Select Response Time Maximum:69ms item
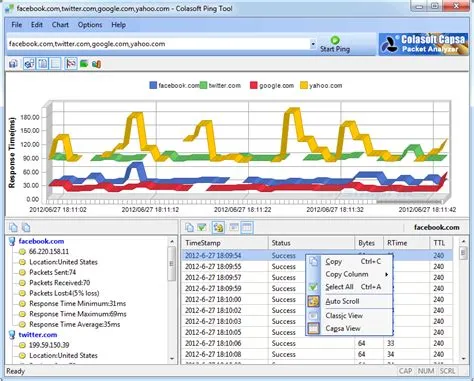The height and width of the screenshot is (381, 474). coord(78,314)
